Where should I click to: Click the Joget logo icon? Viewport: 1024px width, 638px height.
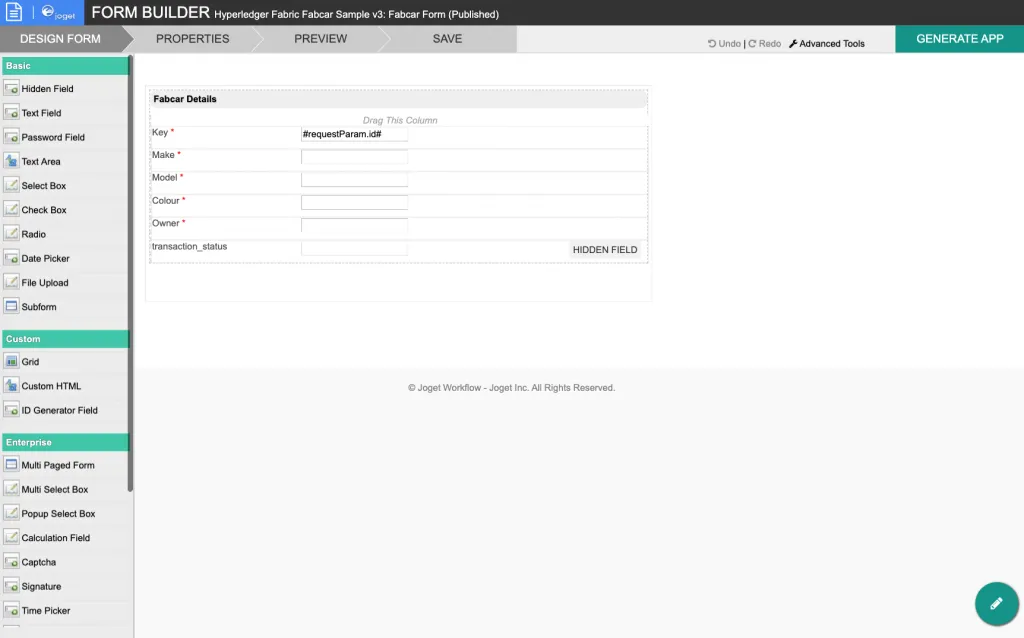pos(57,12)
